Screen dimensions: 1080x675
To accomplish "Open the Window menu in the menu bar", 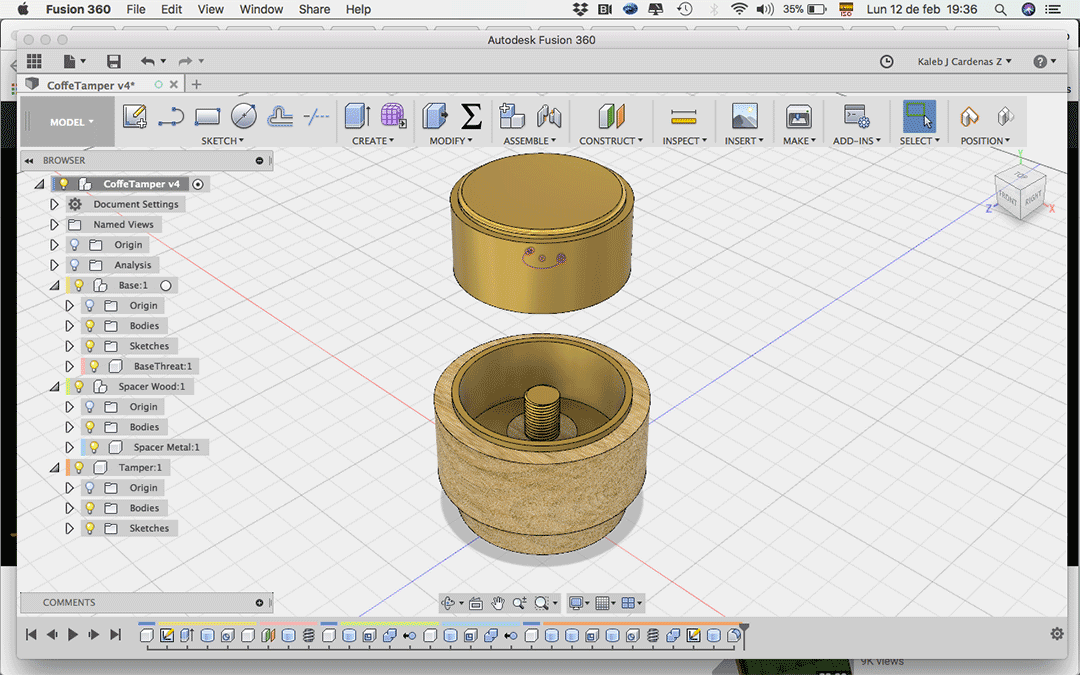I will coord(261,9).
